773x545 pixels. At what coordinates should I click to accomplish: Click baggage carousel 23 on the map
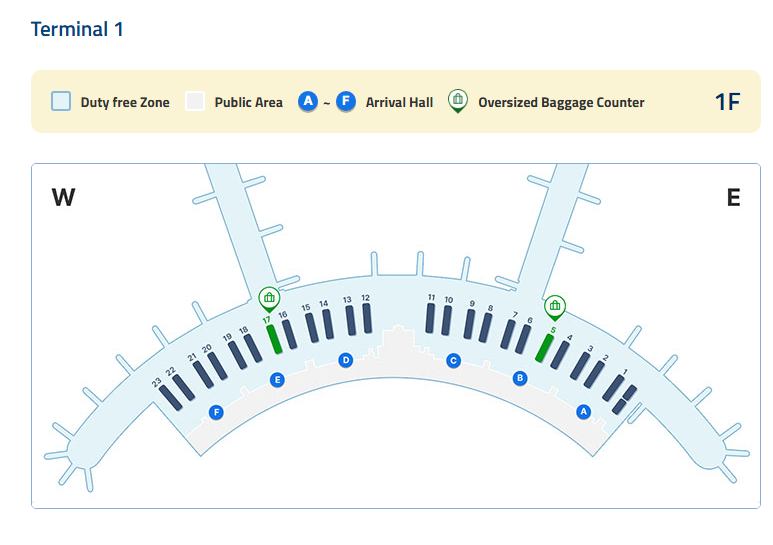(x=169, y=393)
